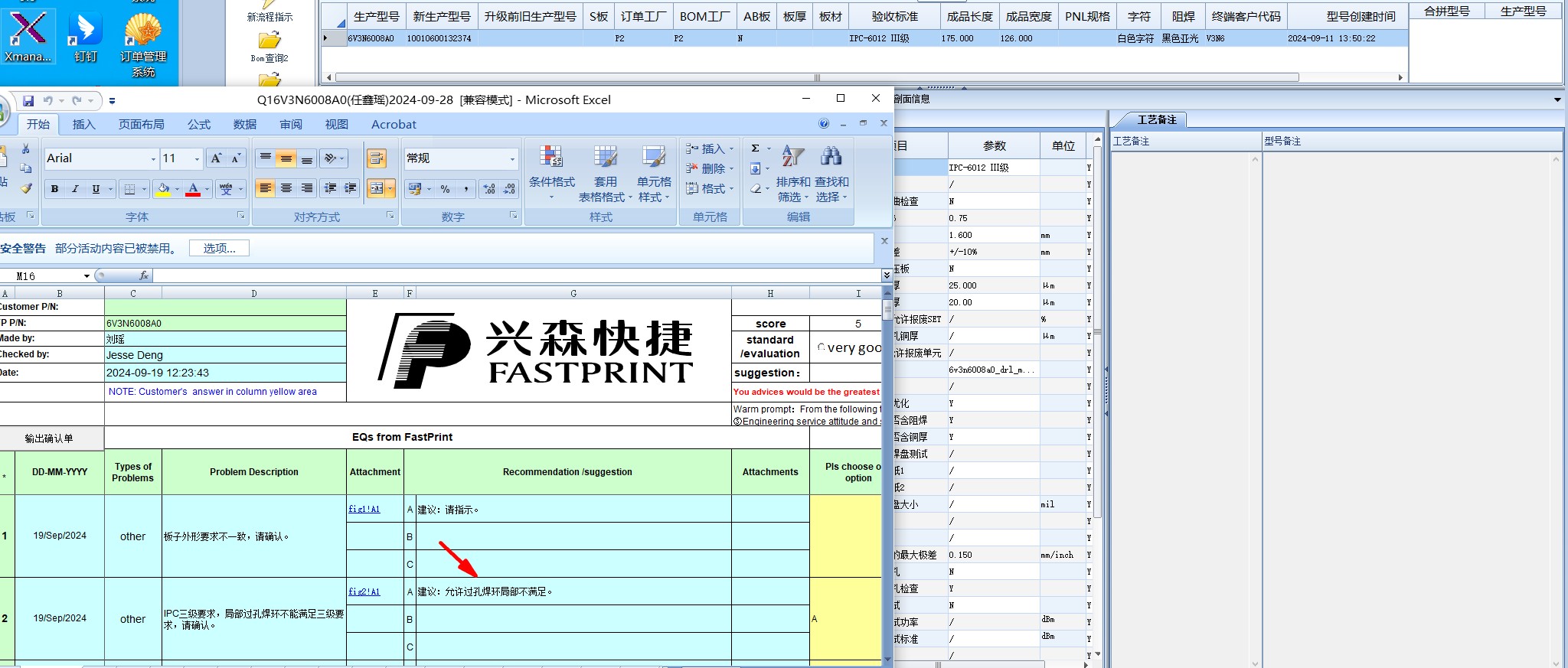The width and height of the screenshot is (1568, 668).
Task: Decrease font size with the small A icon
Action: point(237,158)
